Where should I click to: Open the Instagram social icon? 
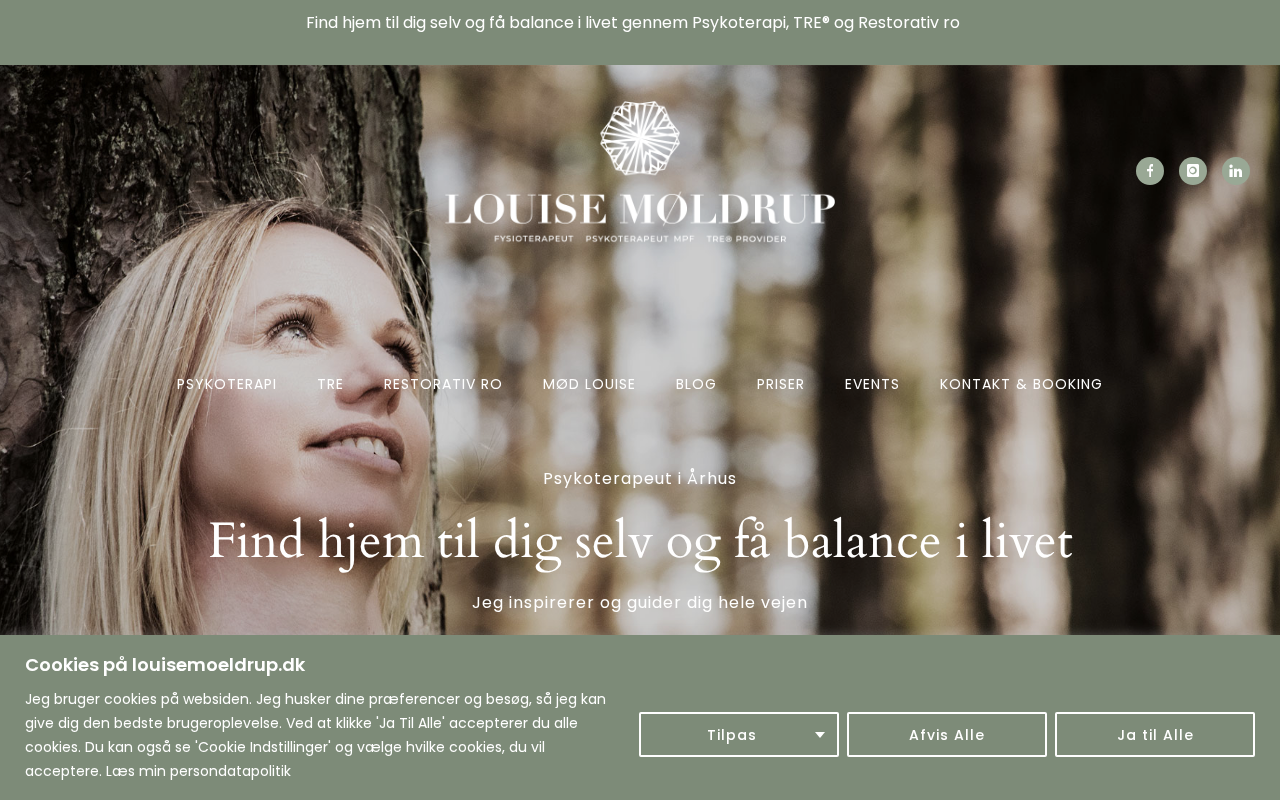pyautogui.click(x=1193, y=171)
